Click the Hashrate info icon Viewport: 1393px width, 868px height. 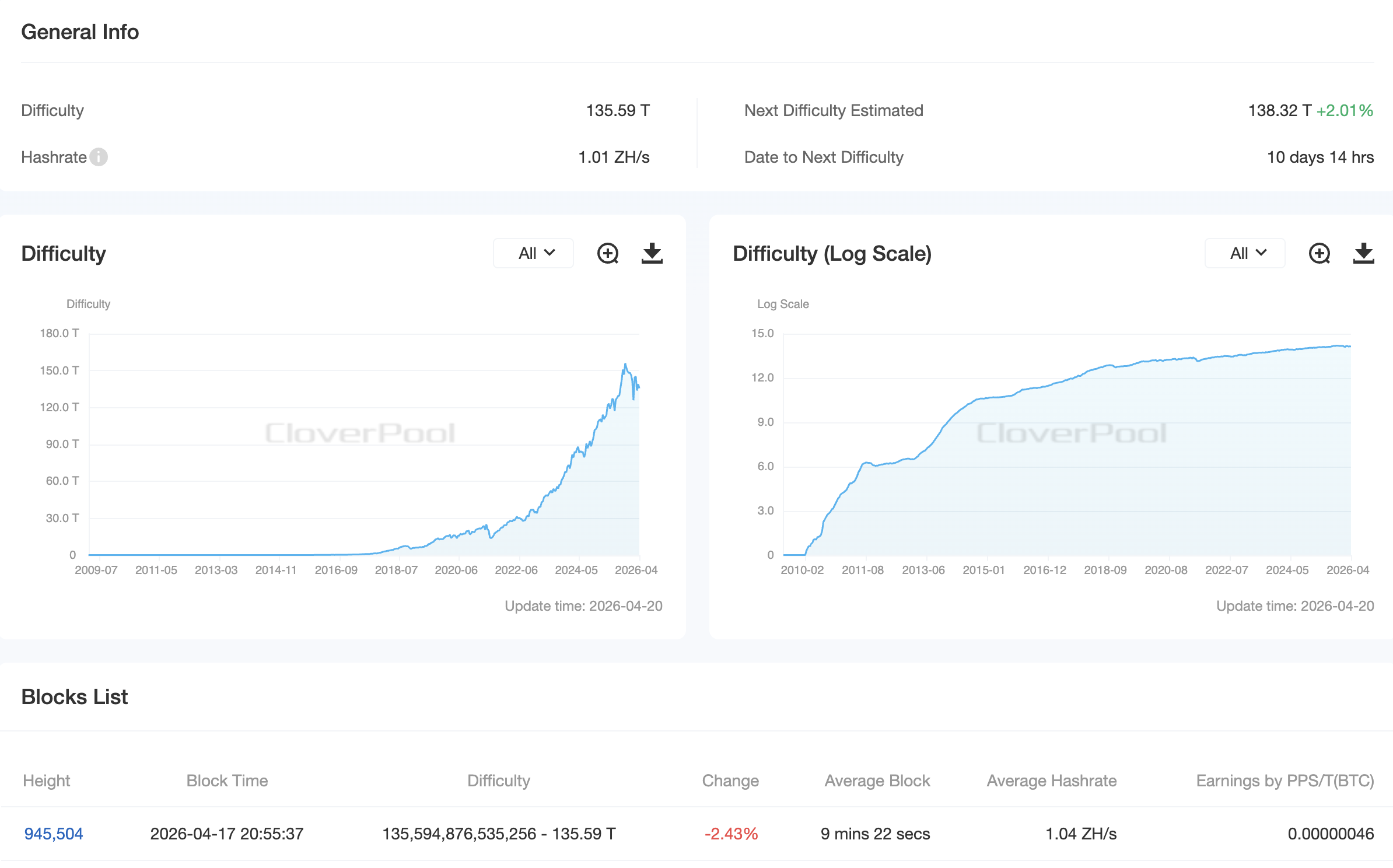click(99, 157)
